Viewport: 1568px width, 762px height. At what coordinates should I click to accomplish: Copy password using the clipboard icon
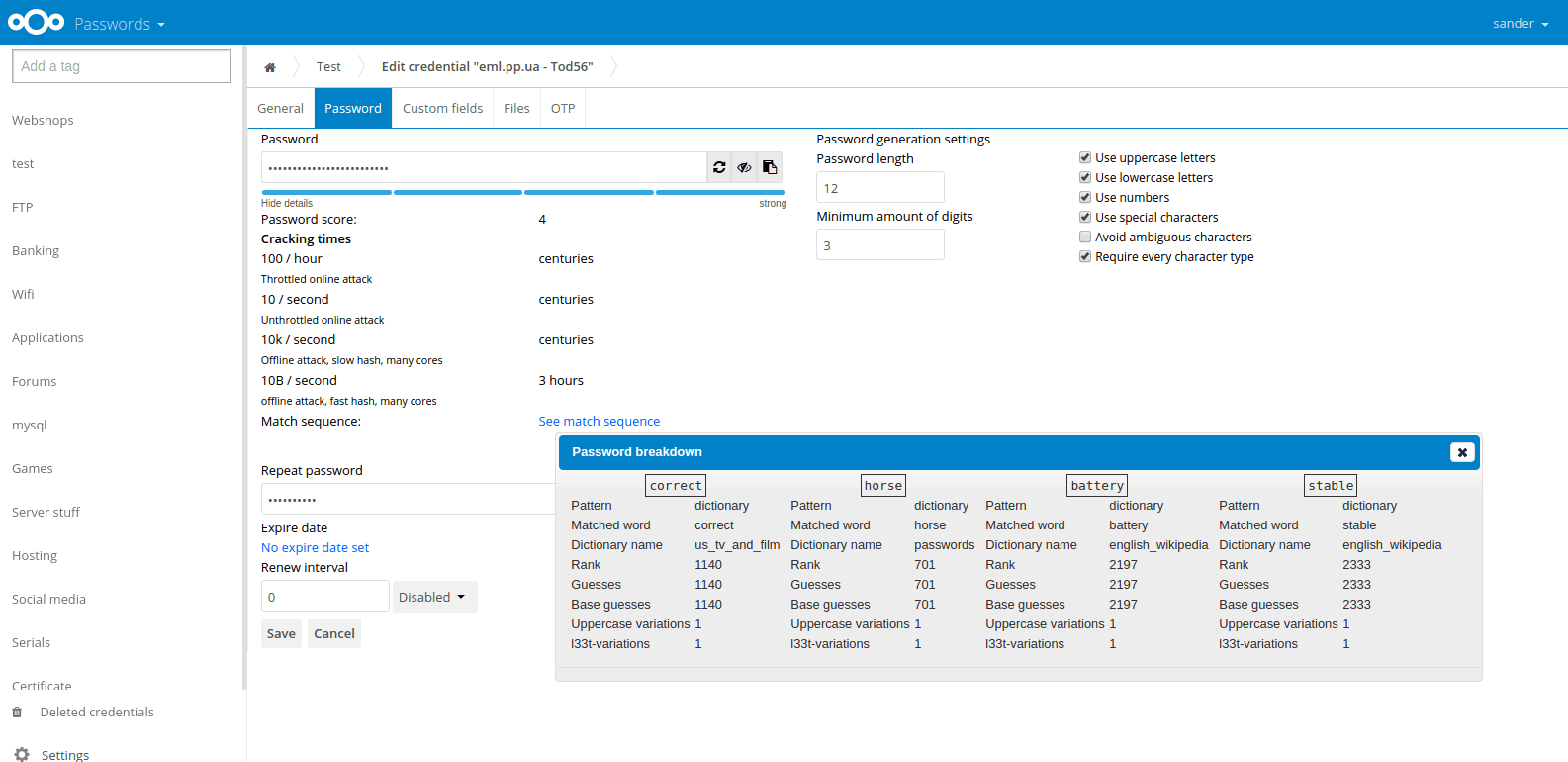[770, 167]
